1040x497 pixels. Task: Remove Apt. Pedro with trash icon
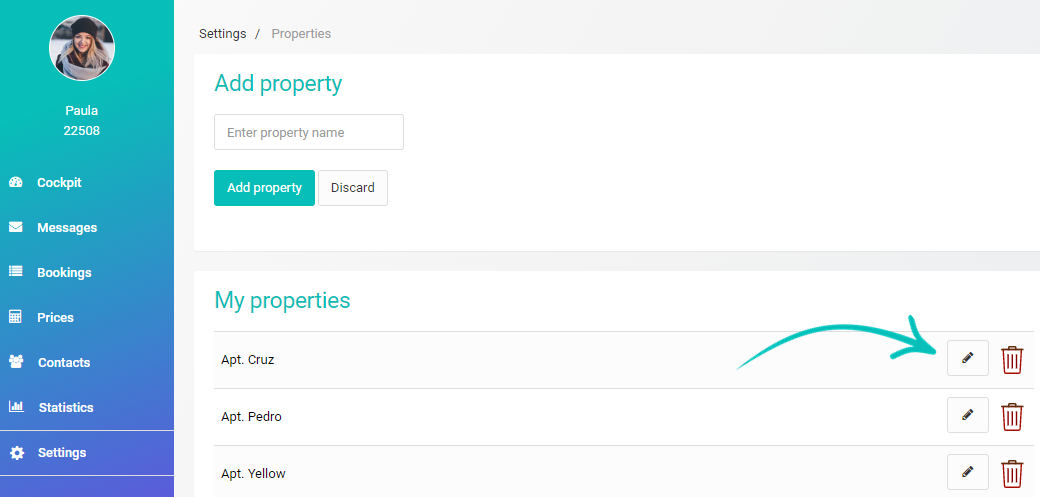click(x=1011, y=417)
